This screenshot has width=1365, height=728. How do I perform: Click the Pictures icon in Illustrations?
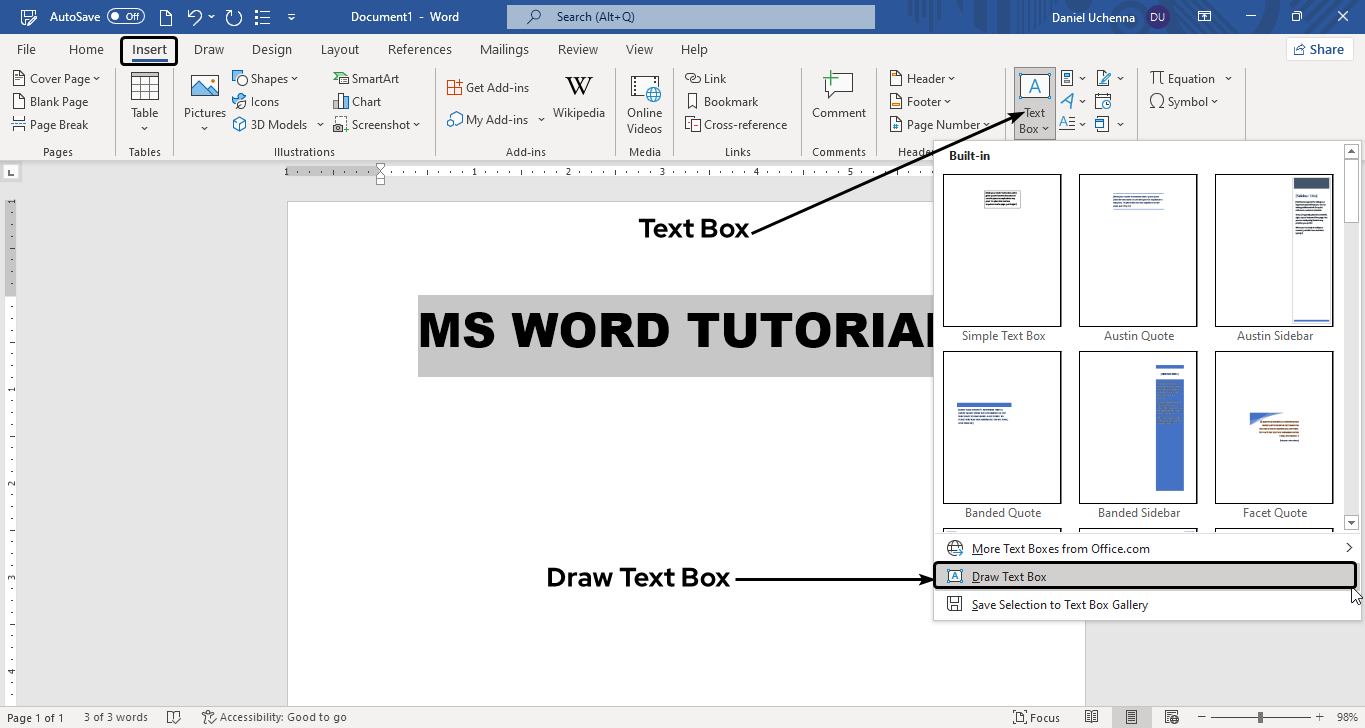point(204,88)
